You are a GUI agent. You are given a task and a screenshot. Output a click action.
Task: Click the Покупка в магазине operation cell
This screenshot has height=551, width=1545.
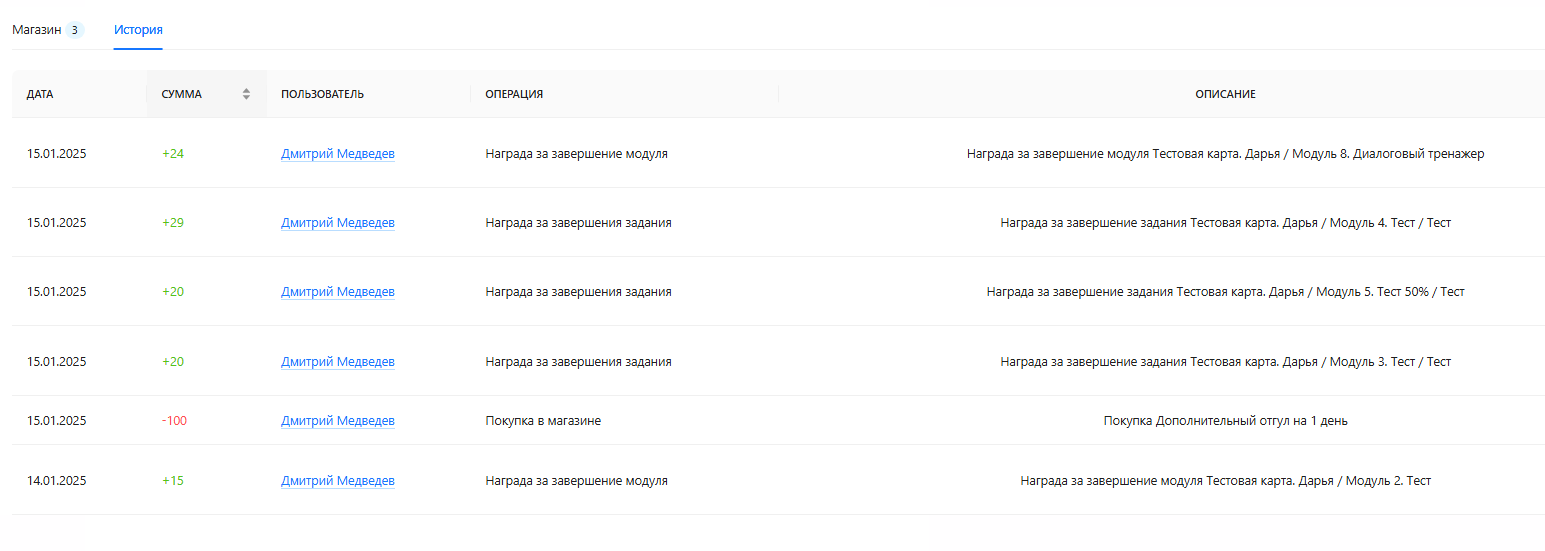[543, 421]
